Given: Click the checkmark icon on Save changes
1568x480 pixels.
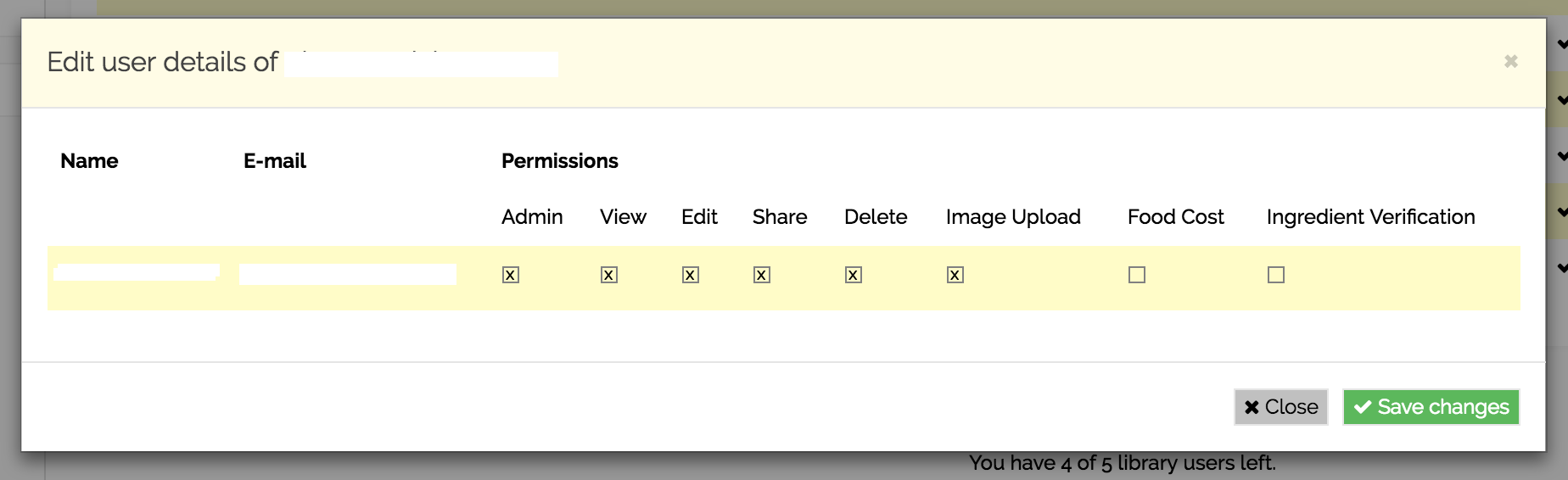Looking at the screenshot, I should pyautogui.click(x=1363, y=407).
